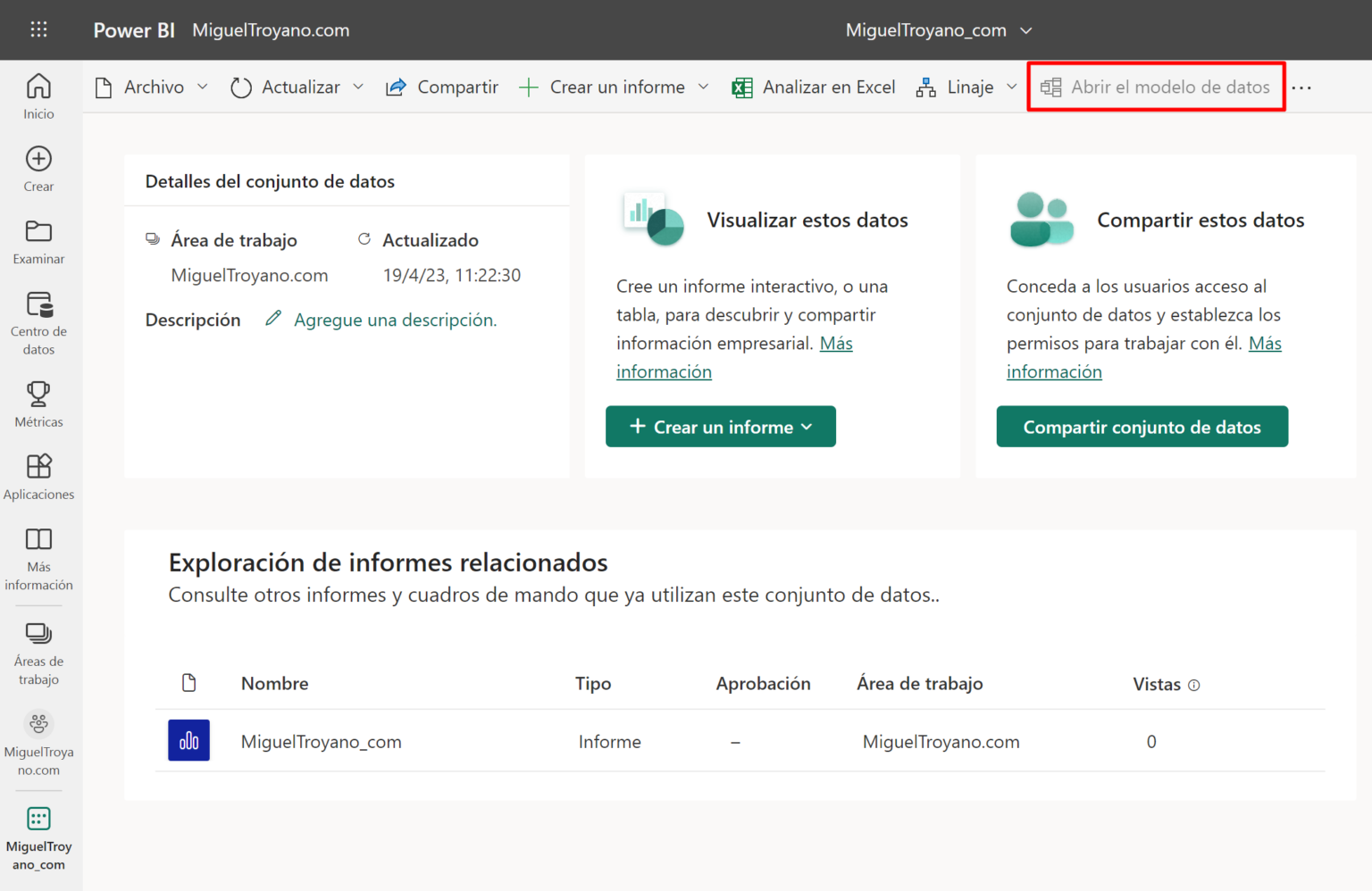Click Power BI home logo text

[x=134, y=30]
